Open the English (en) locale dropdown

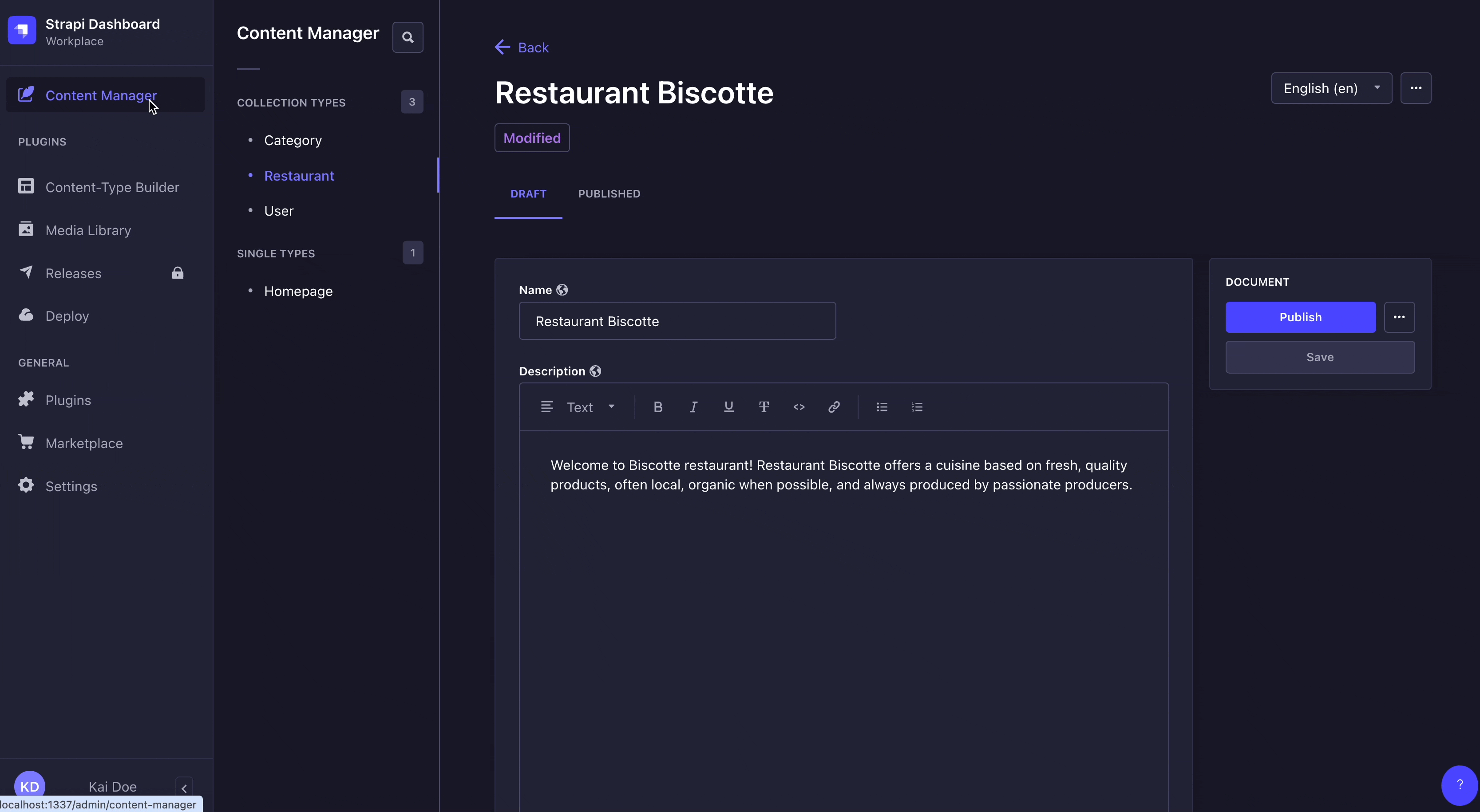1331,88
